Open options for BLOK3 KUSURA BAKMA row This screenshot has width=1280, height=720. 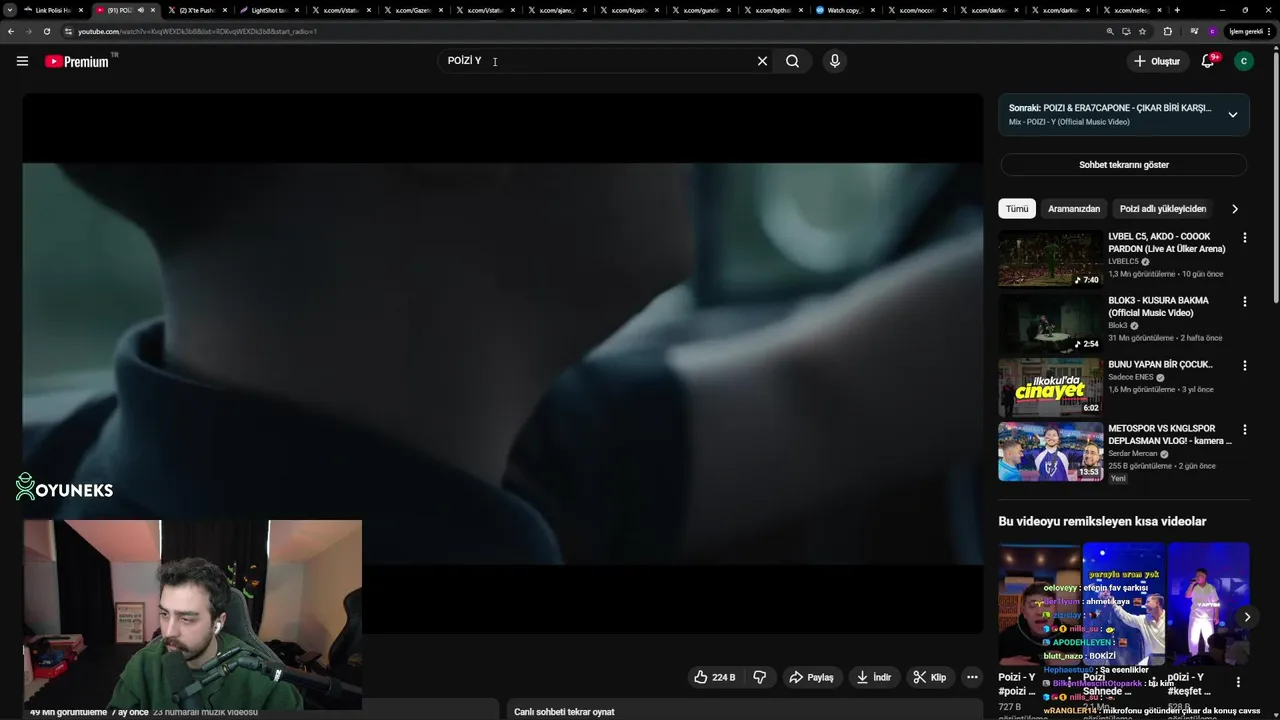click(x=1245, y=302)
